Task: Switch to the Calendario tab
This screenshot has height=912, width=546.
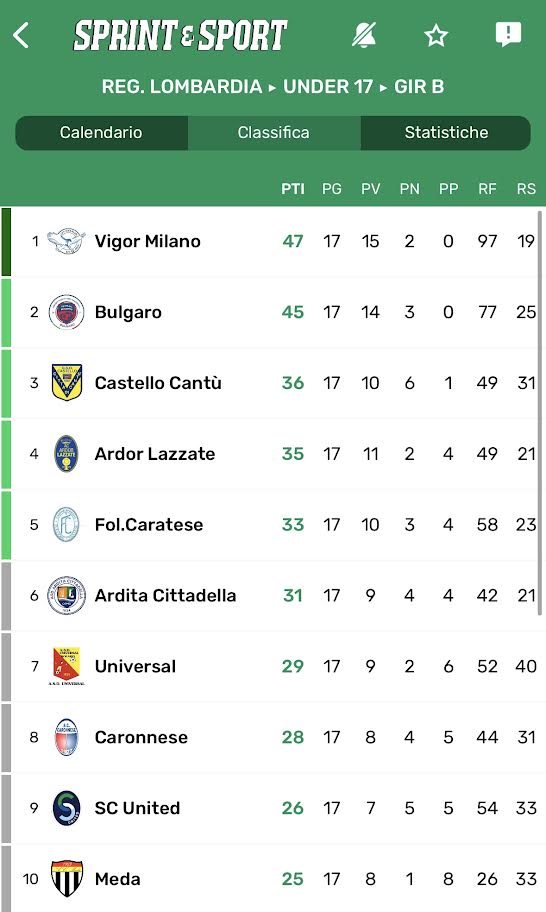Action: [101, 133]
